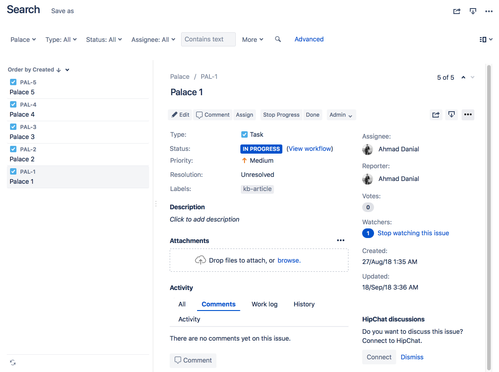Open the Assignee: All filter dropdown
This screenshot has height=372, width=499.
click(x=153, y=40)
